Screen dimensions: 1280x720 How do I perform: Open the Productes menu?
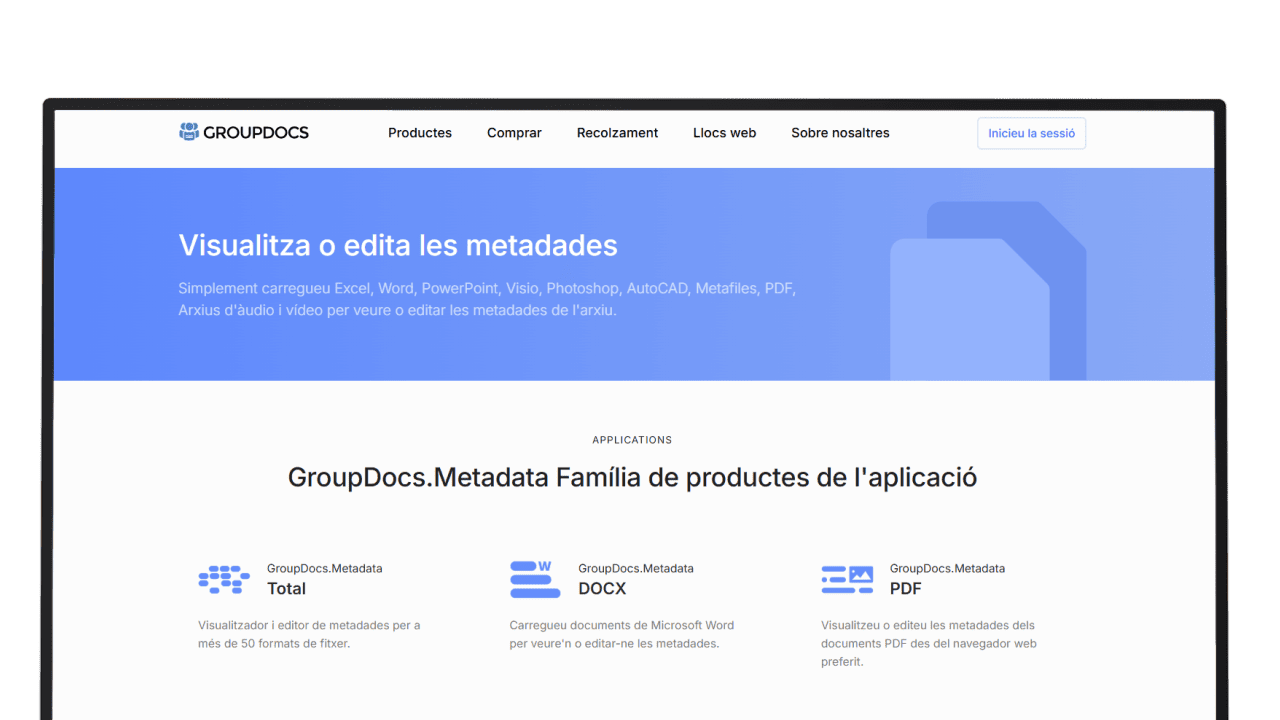pyautogui.click(x=420, y=133)
